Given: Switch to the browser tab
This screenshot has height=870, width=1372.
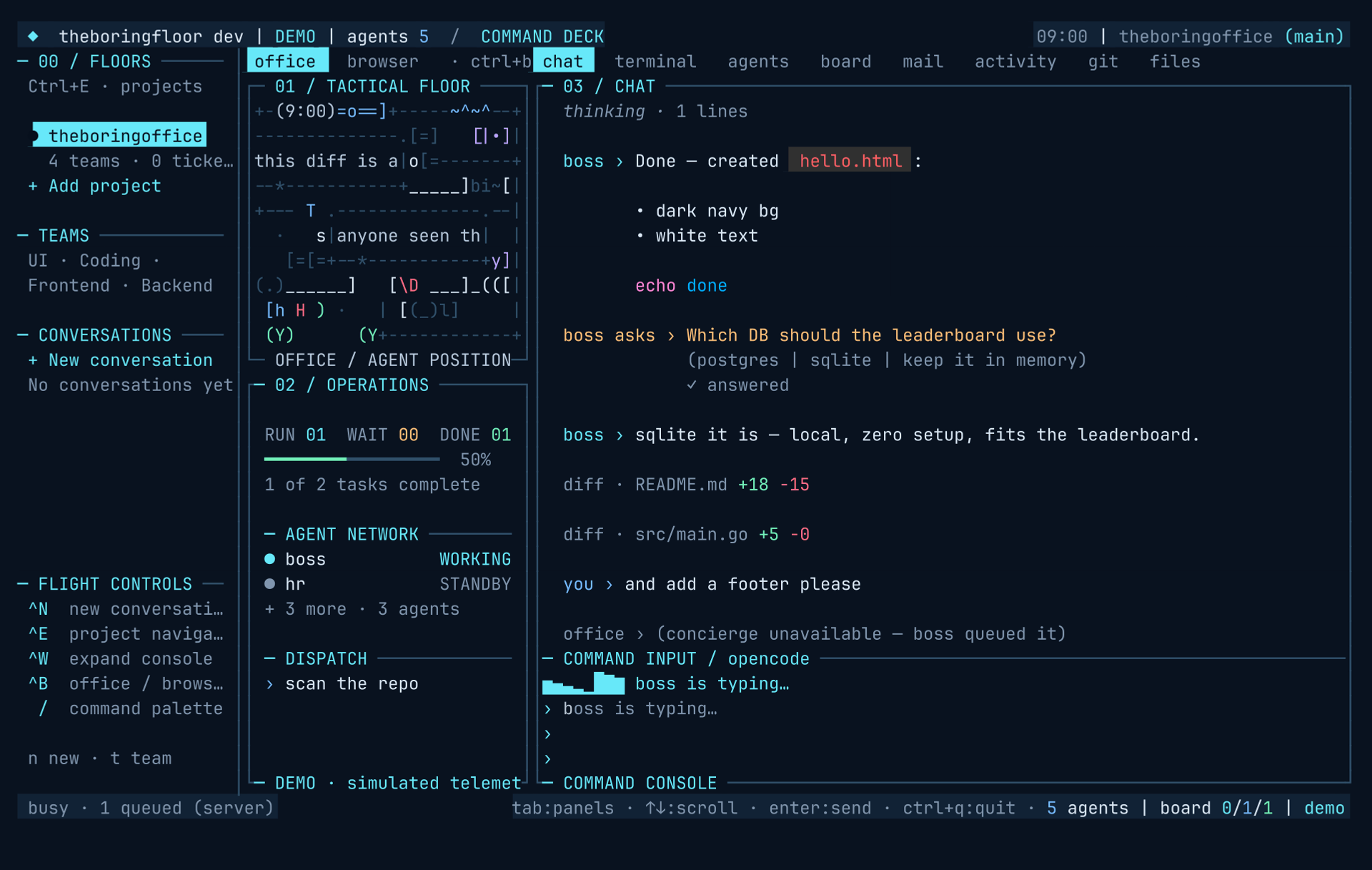Looking at the screenshot, I should tap(382, 61).
